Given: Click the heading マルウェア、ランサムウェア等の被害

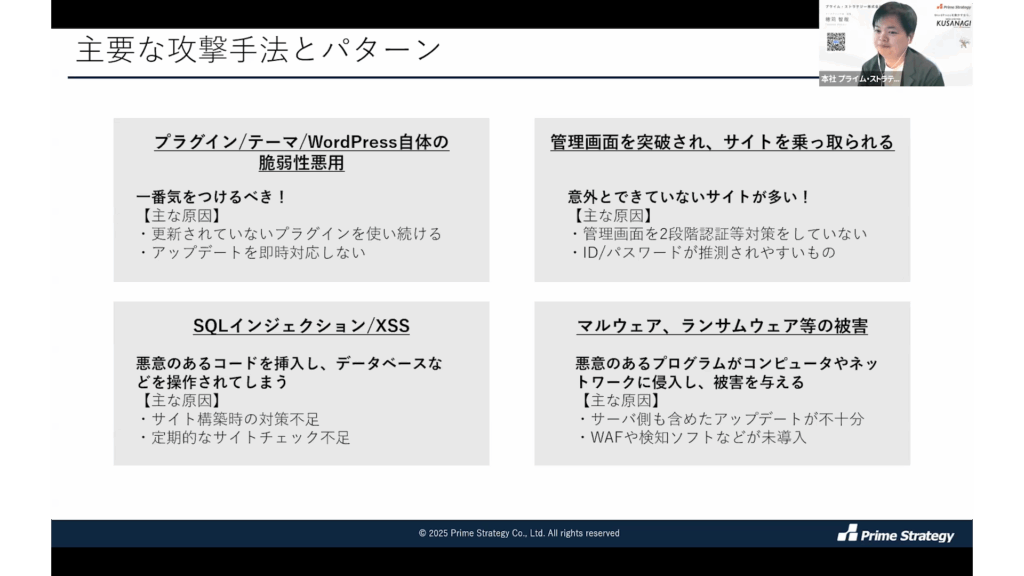Looking at the screenshot, I should pyautogui.click(x=722, y=326).
